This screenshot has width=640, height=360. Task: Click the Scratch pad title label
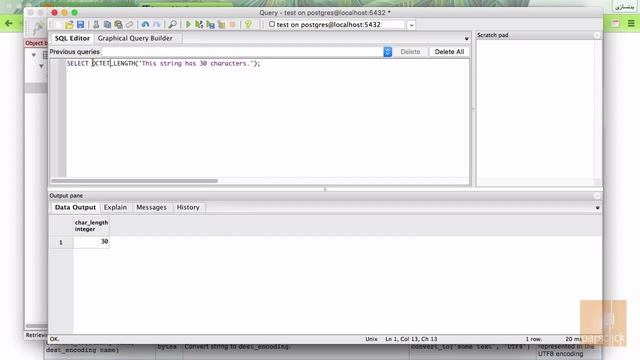pos(493,36)
